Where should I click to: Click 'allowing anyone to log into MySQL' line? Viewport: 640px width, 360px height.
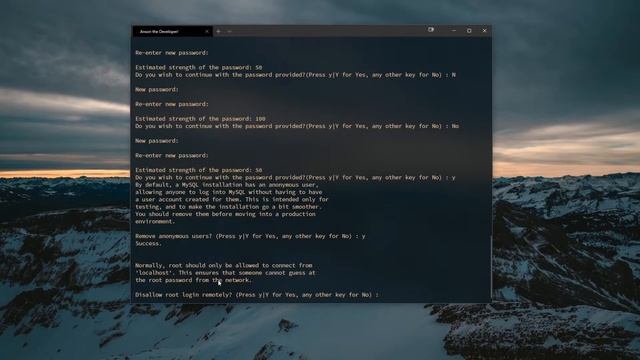(229, 192)
